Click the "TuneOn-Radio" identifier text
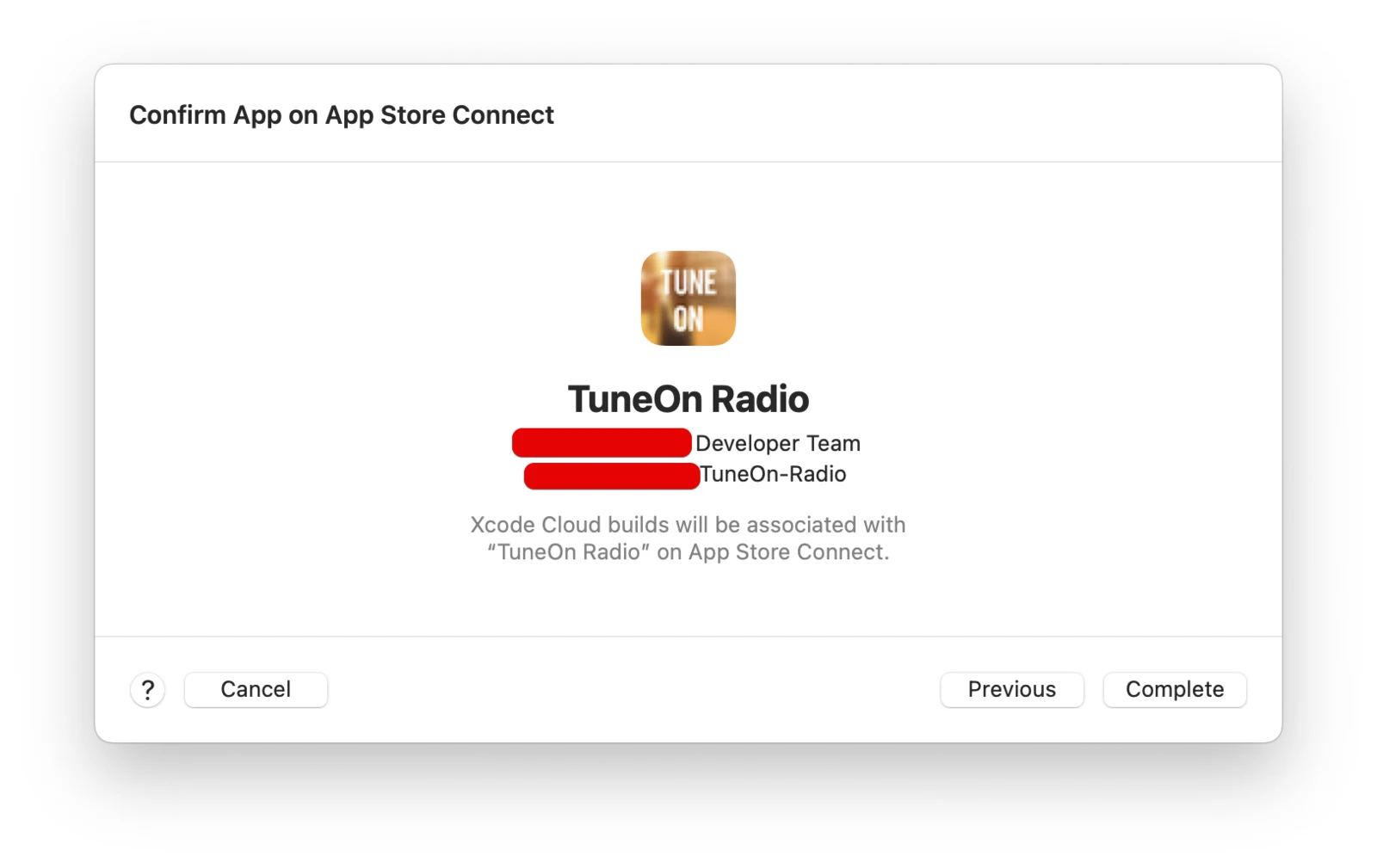The width and height of the screenshot is (1377, 868). [x=773, y=474]
